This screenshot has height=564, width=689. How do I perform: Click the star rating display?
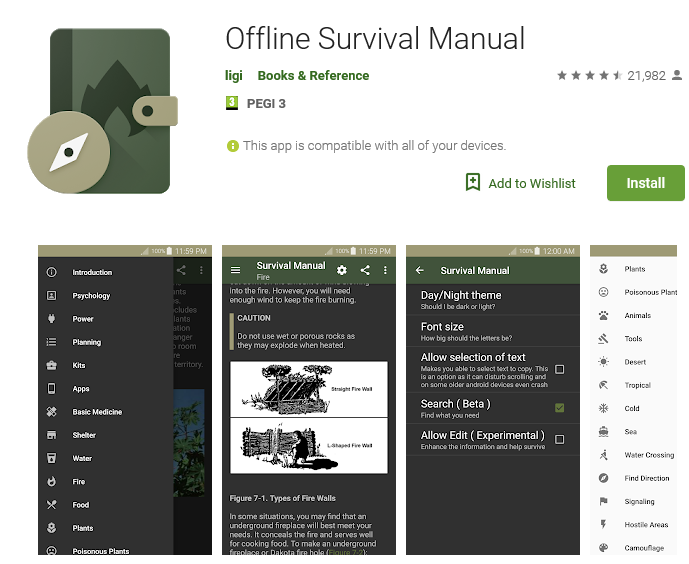tap(590, 76)
